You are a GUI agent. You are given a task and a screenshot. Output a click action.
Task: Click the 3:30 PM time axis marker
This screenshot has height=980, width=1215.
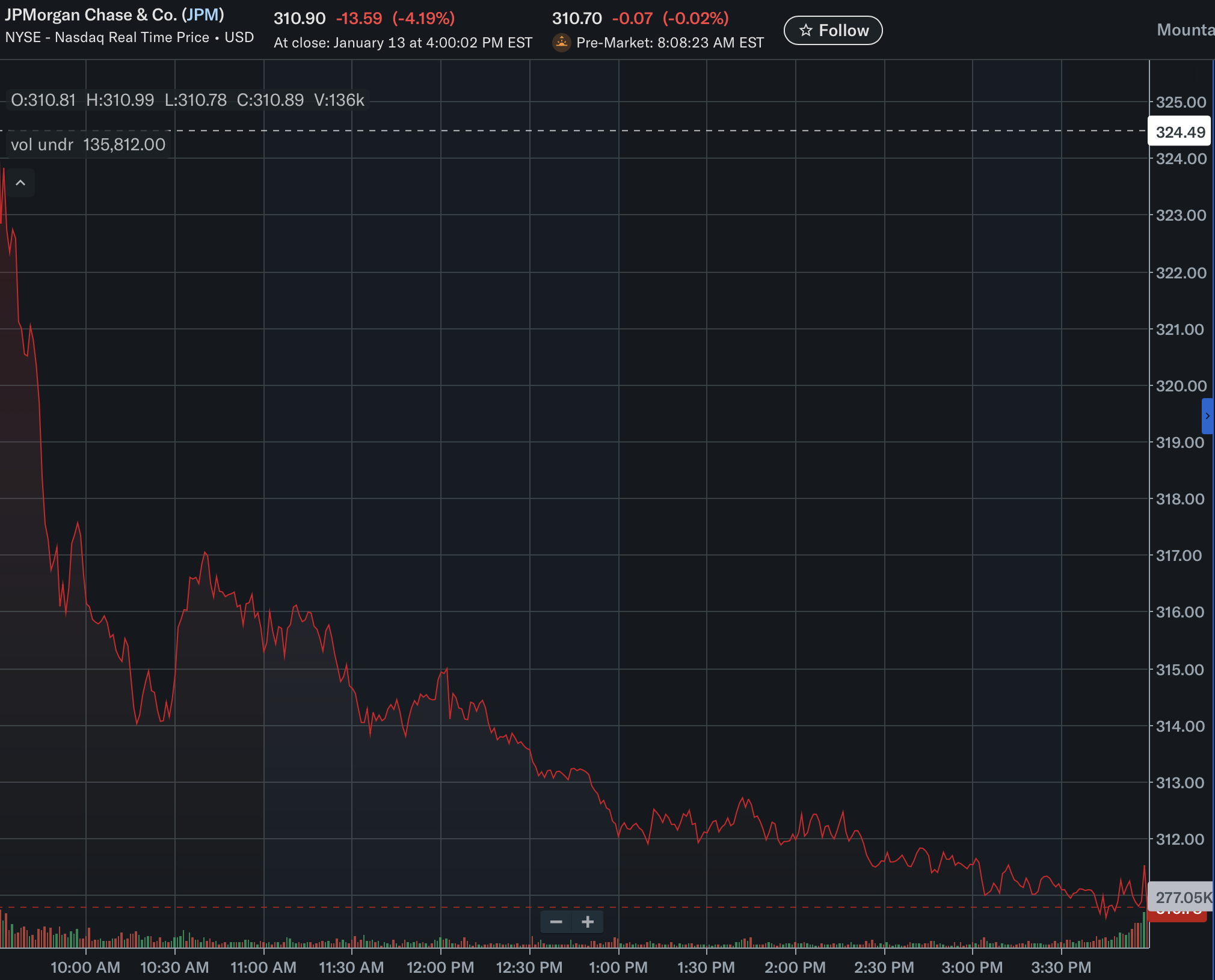pyautogui.click(x=1061, y=967)
